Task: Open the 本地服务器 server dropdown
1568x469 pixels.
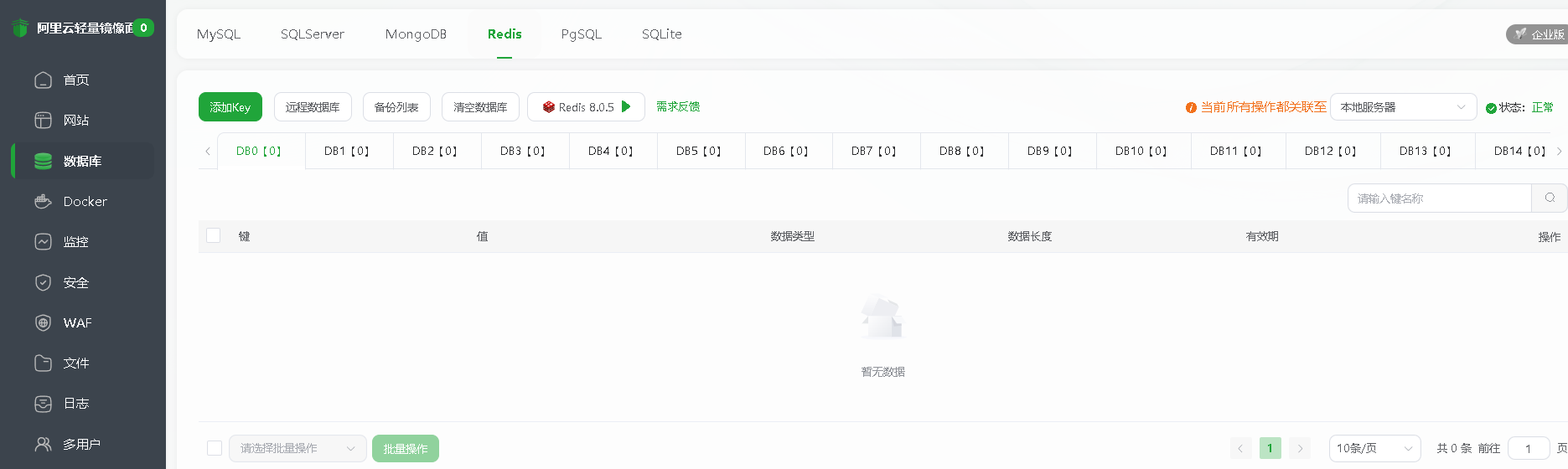Action: [x=1404, y=107]
